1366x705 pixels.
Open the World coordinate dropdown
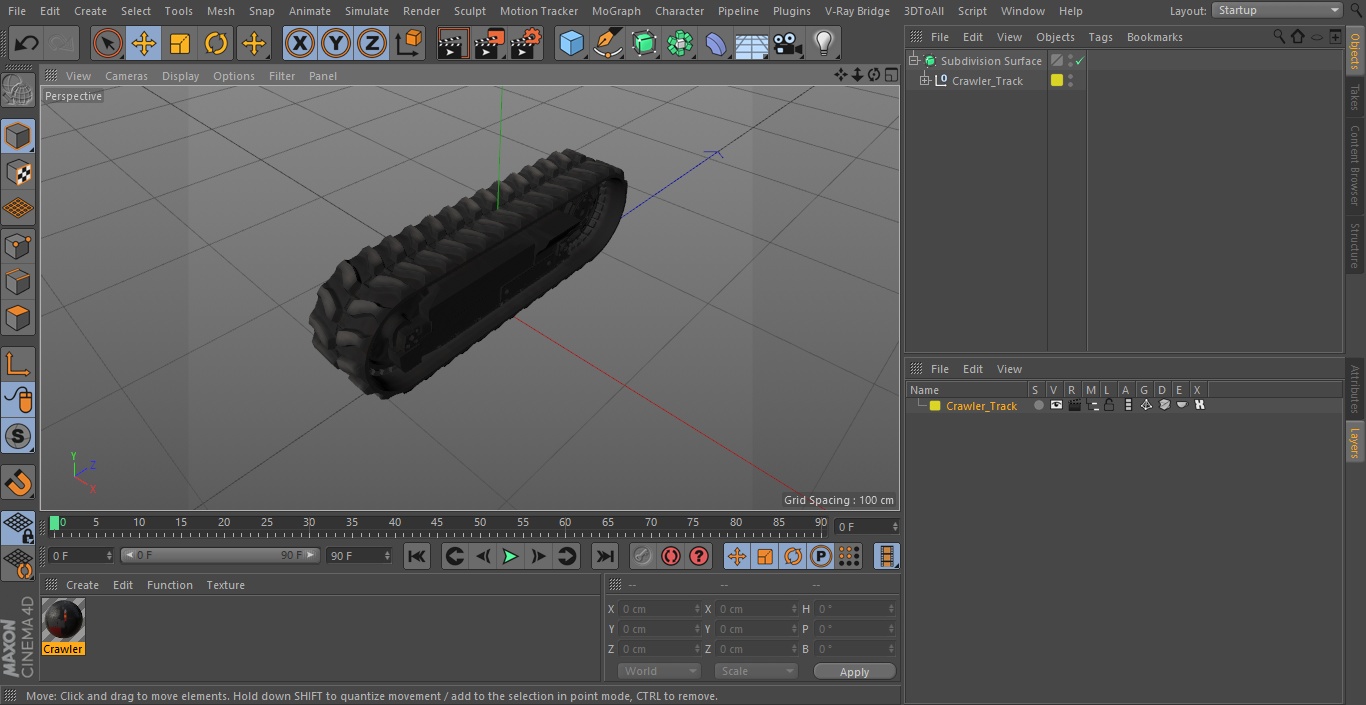(659, 671)
